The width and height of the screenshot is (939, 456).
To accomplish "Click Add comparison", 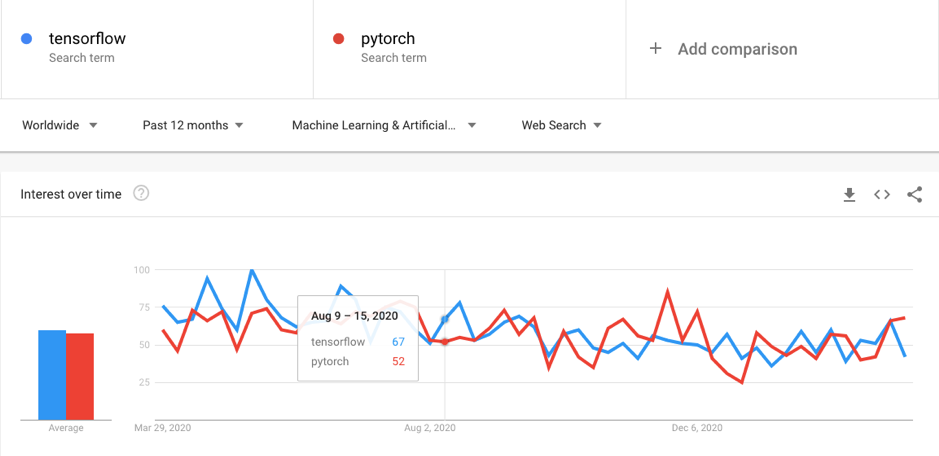I will (737, 49).
